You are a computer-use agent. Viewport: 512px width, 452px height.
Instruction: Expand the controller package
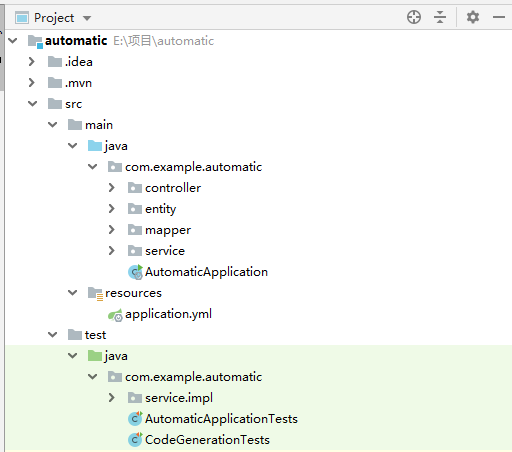112,188
